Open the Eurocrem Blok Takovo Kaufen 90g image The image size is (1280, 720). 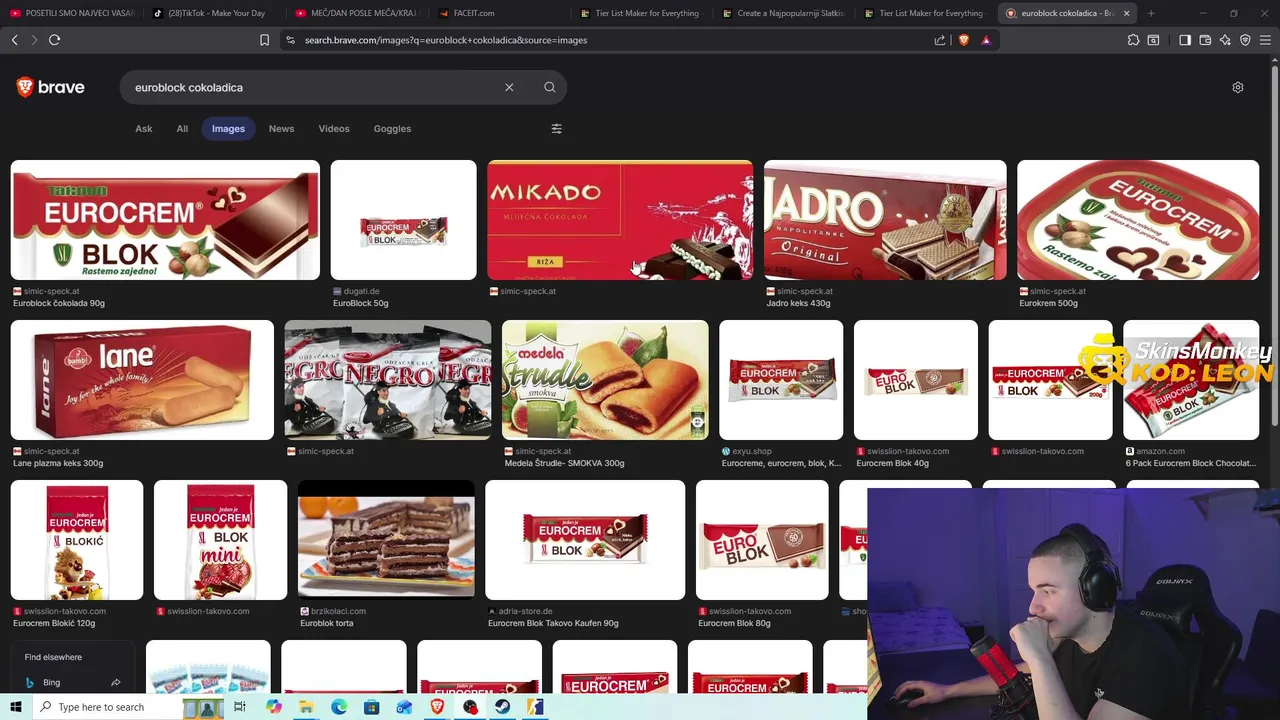pos(585,540)
